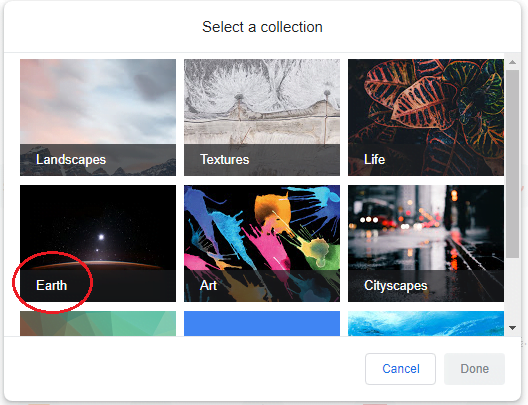Click the vertical scrollbar thumb
This screenshot has height=405, width=528.
click(513, 164)
